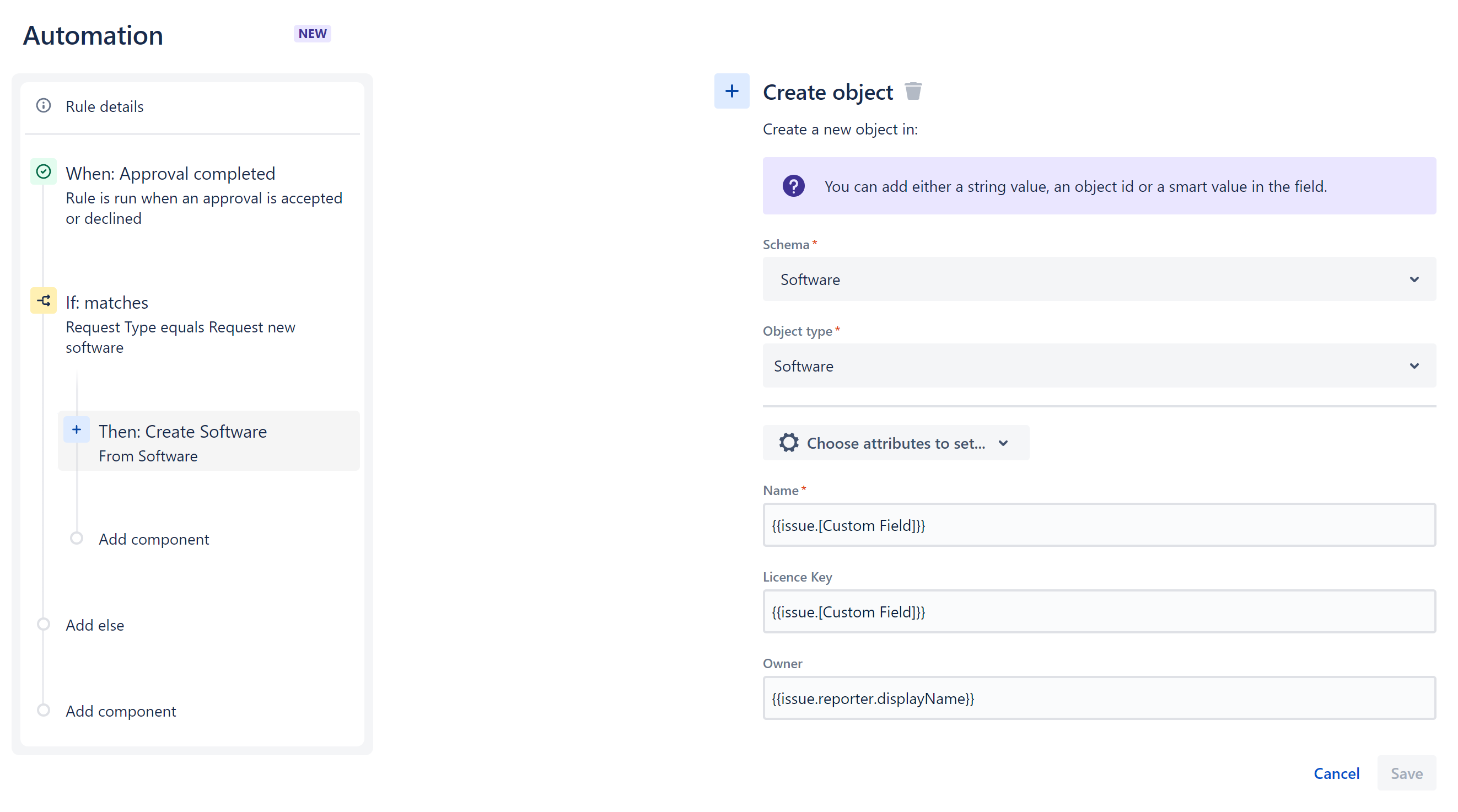1458x812 pixels.
Task: Click the Cancel link
Action: (x=1337, y=773)
